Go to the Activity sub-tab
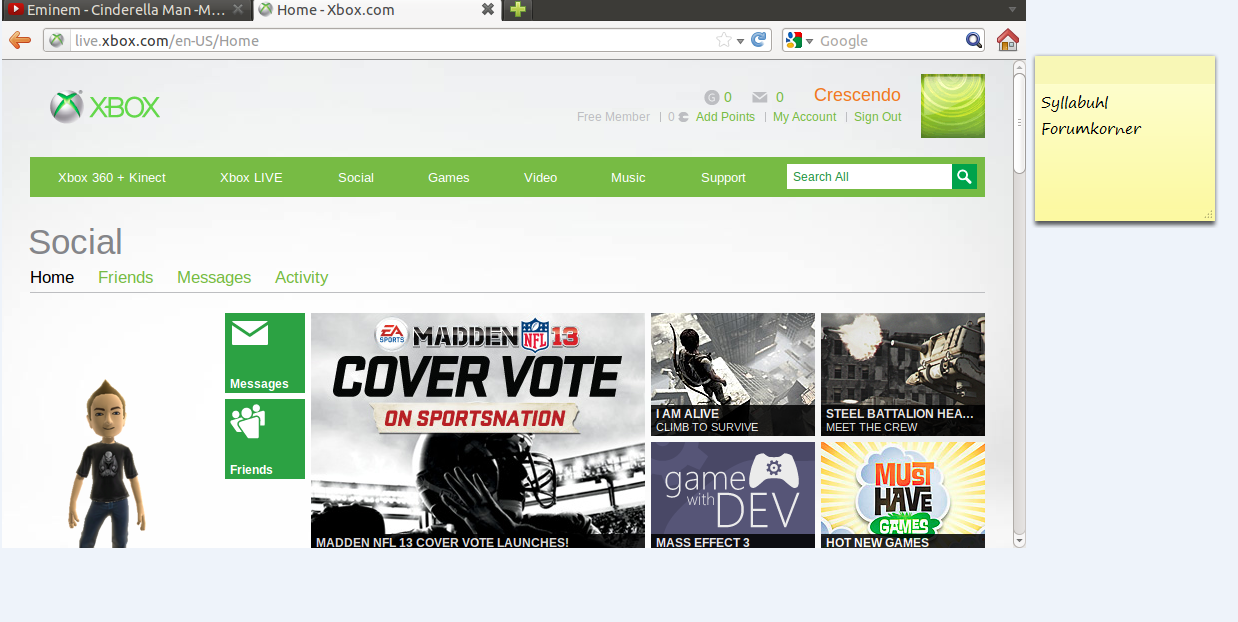This screenshot has height=622, width=1238. pos(302,277)
